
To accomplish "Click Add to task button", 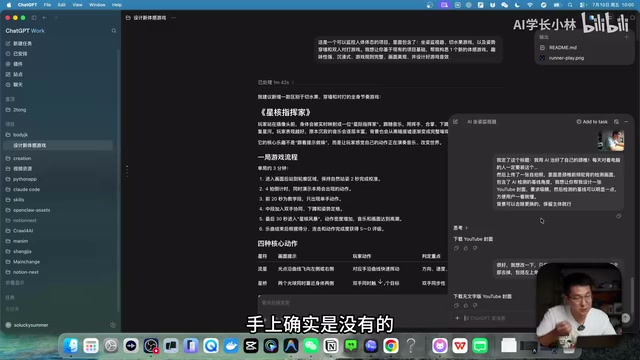I will tap(592, 122).
